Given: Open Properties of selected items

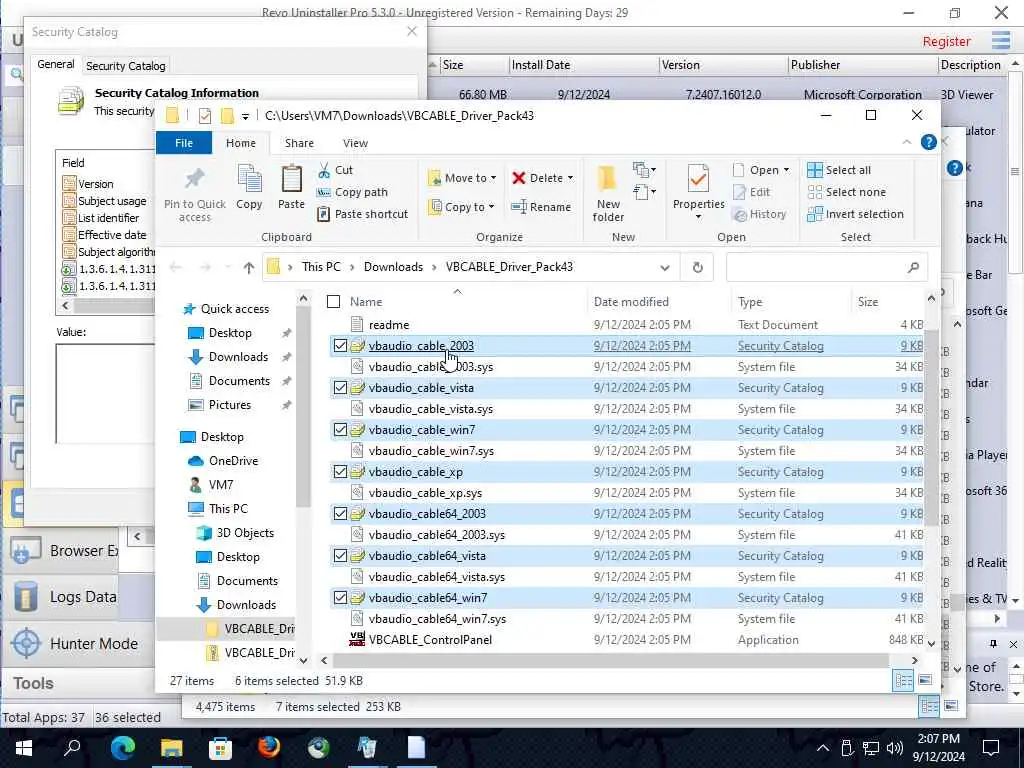Looking at the screenshot, I should 698,188.
